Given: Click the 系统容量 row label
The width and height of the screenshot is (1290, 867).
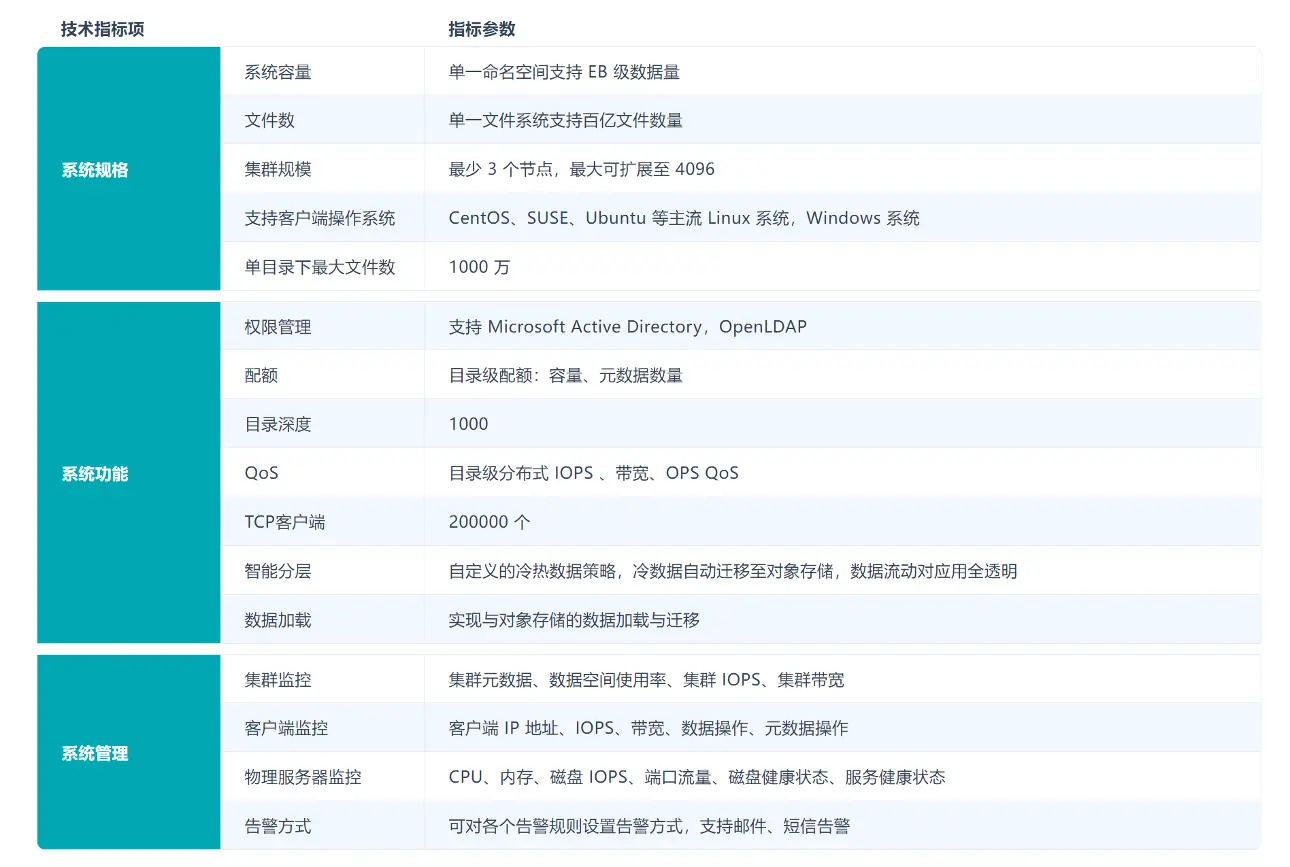Looking at the screenshot, I should click(x=278, y=72).
